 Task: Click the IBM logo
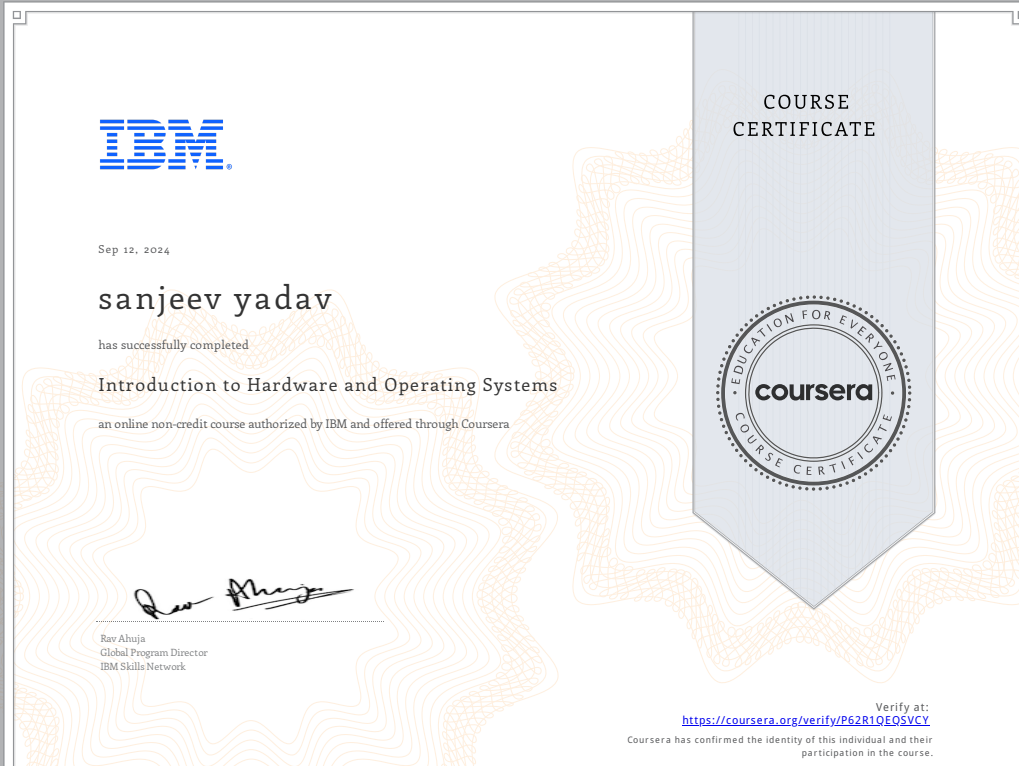(163, 144)
